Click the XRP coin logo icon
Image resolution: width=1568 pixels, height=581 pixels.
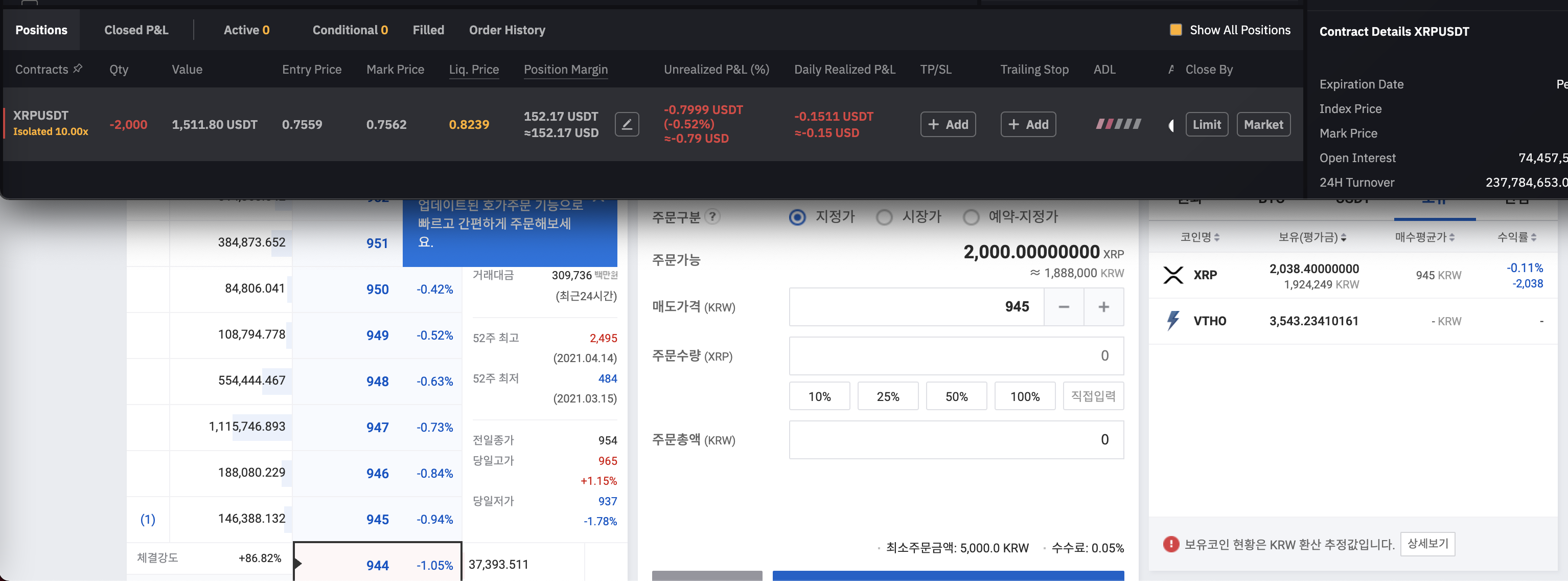pos(1173,275)
